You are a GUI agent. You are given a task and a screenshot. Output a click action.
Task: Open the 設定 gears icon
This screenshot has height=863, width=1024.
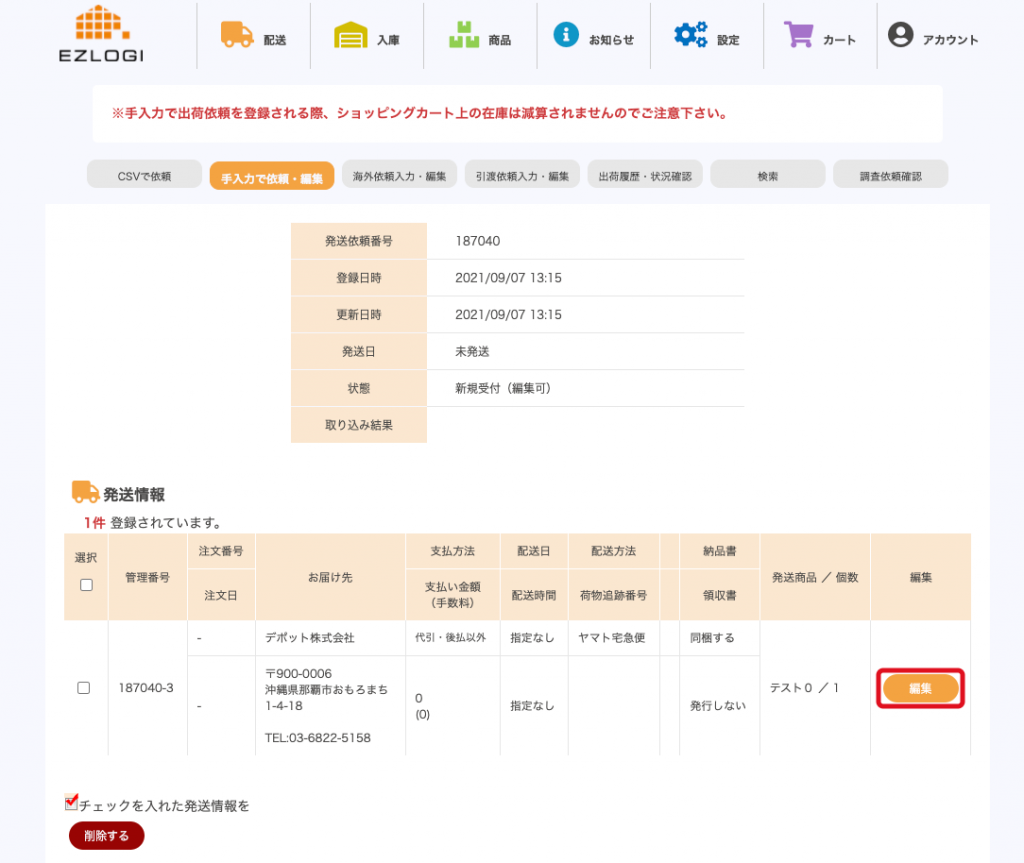(x=690, y=35)
